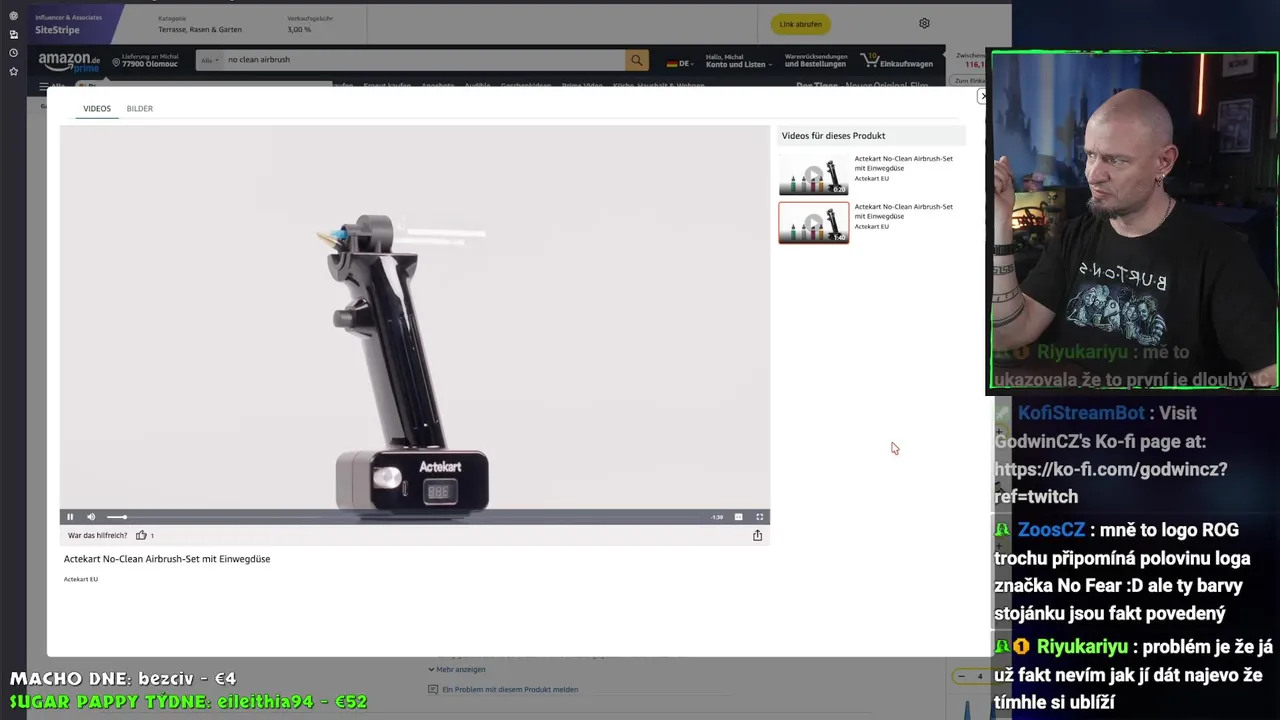
Task: Click sidebar second square icon
Action: (13, 34)
